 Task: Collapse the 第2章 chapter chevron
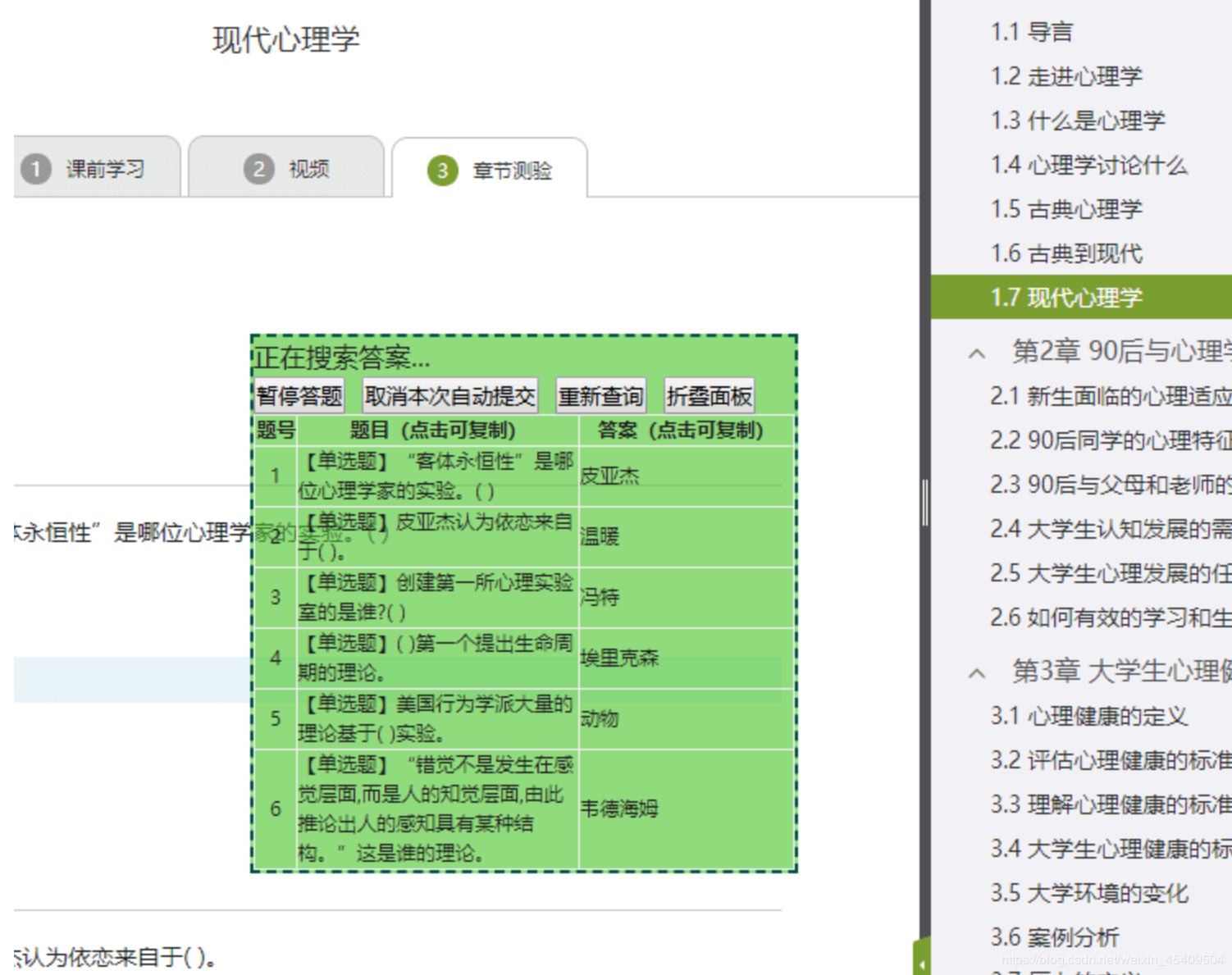tap(976, 353)
